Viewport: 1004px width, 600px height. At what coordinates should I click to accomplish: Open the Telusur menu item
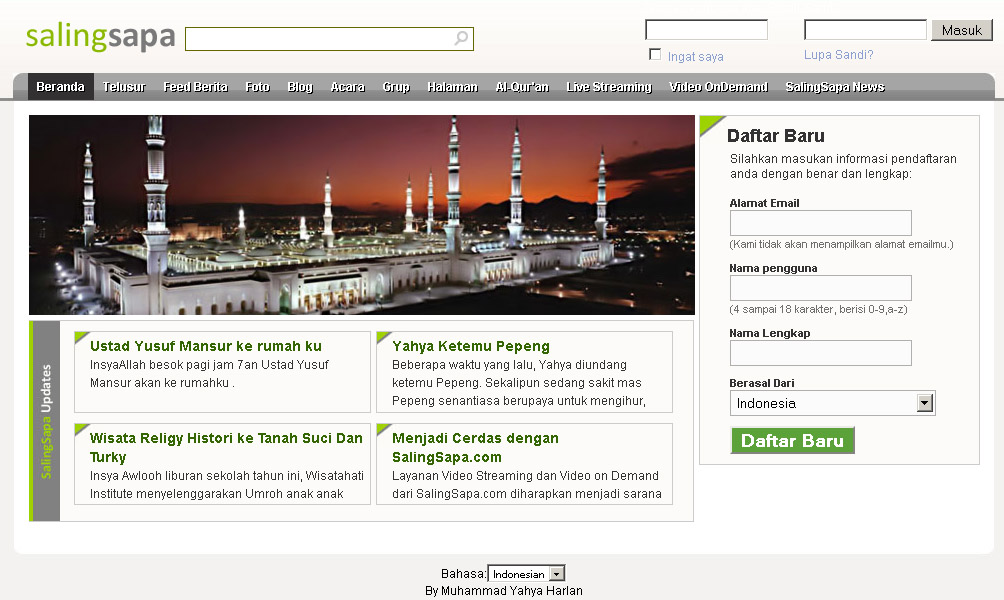(124, 86)
